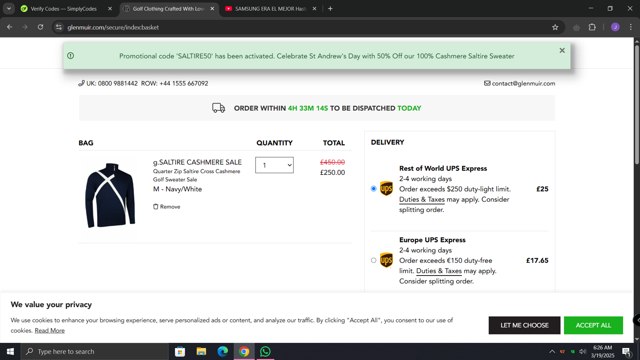640x360 pixels.
Task: Select Europe UPS Express radio button
Action: pos(373,260)
